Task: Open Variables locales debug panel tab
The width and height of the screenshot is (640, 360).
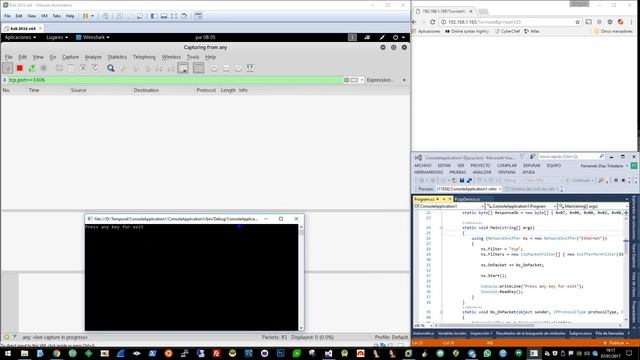Action: (452, 333)
